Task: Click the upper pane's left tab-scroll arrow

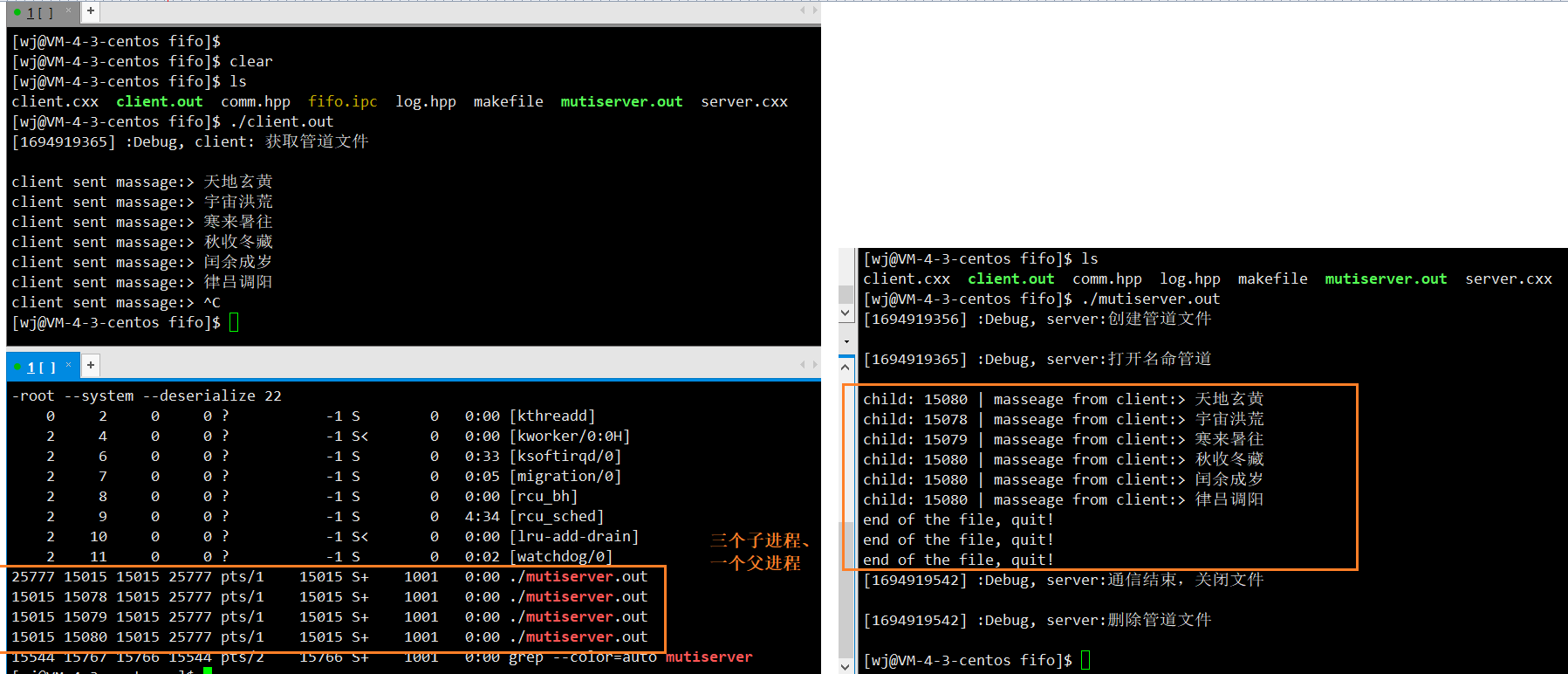Action: point(803,10)
